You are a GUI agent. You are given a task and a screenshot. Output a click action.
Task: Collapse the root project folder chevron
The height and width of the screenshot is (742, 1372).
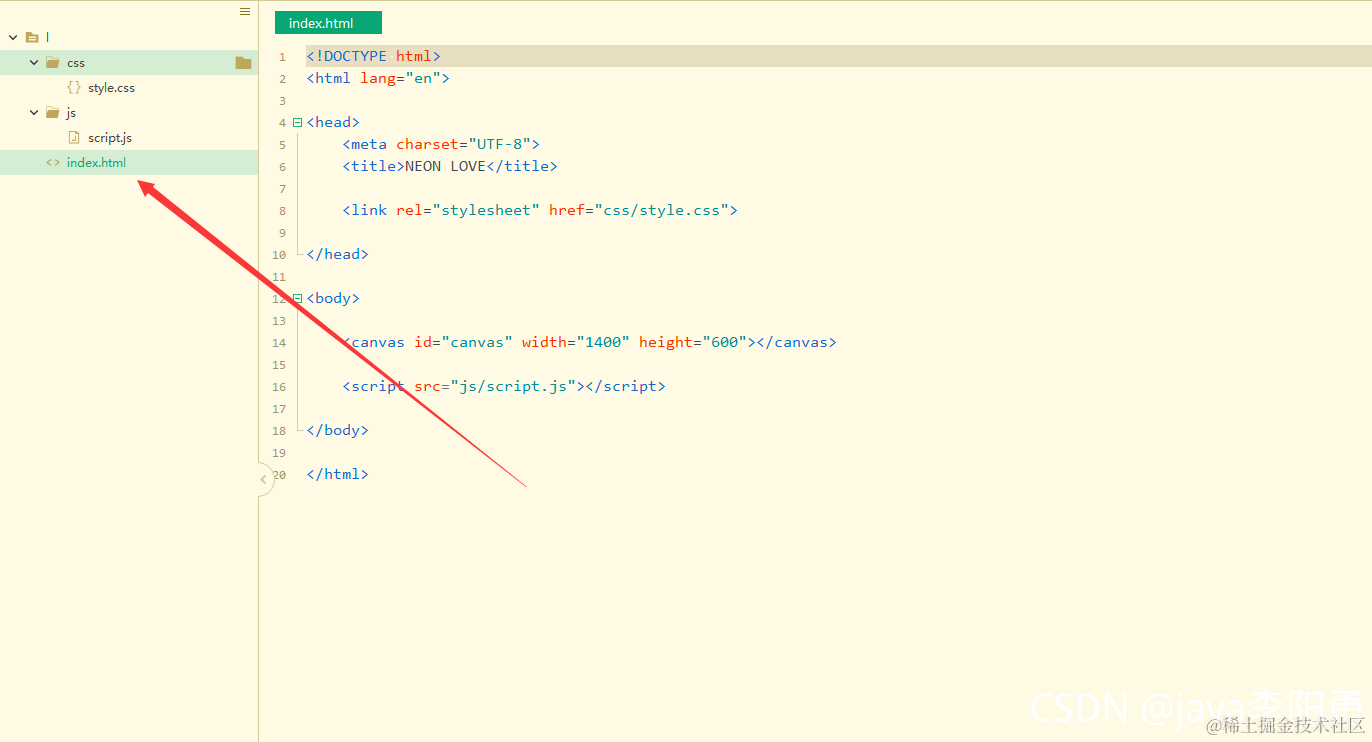pos(13,37)
